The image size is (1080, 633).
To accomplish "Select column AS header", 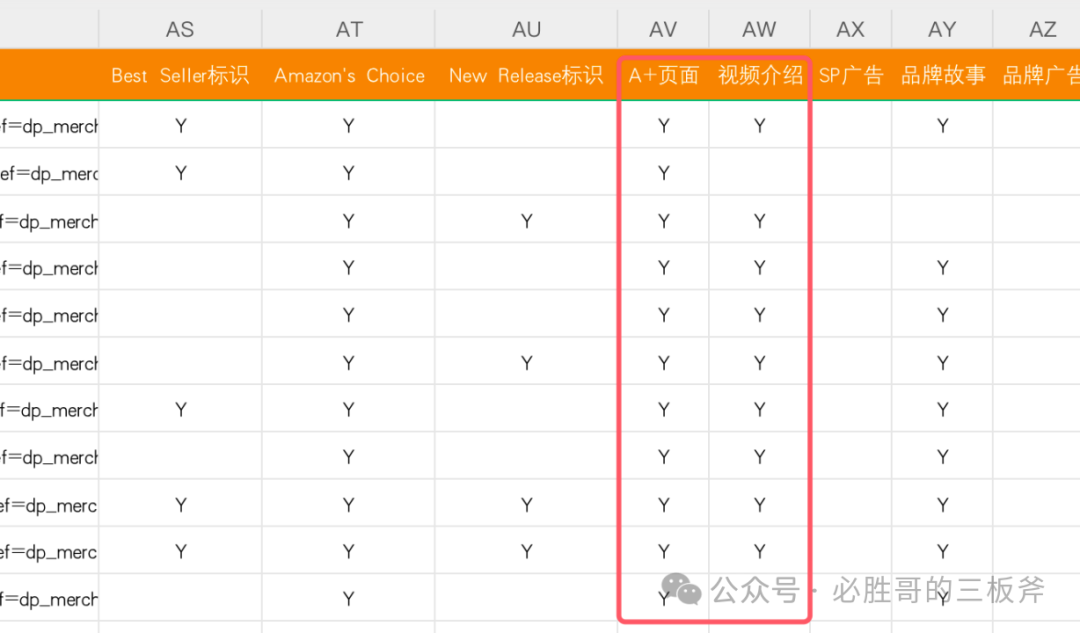I will pos(180,29).
